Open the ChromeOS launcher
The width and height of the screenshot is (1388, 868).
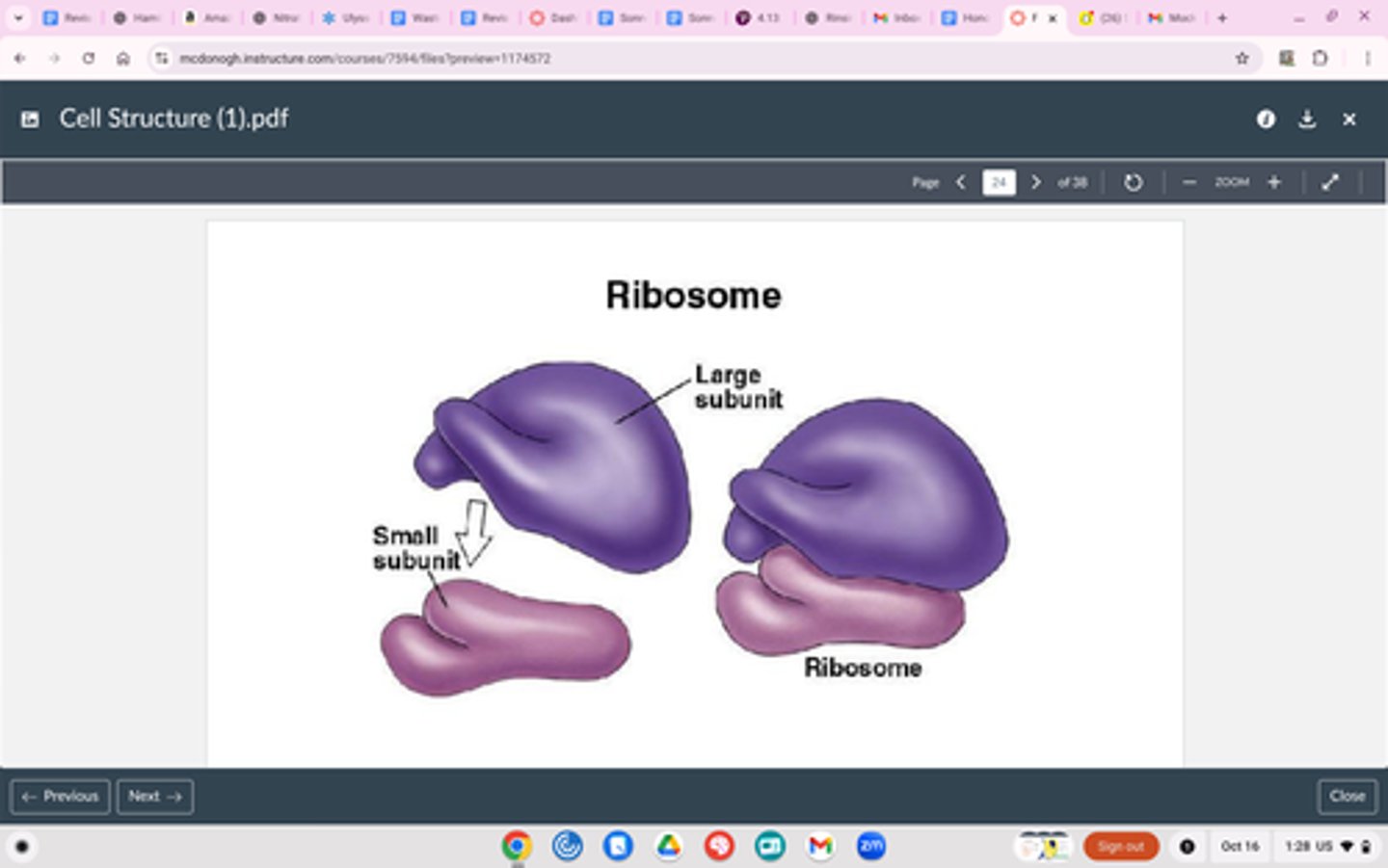pyautogui.click(x=21, y=847)
